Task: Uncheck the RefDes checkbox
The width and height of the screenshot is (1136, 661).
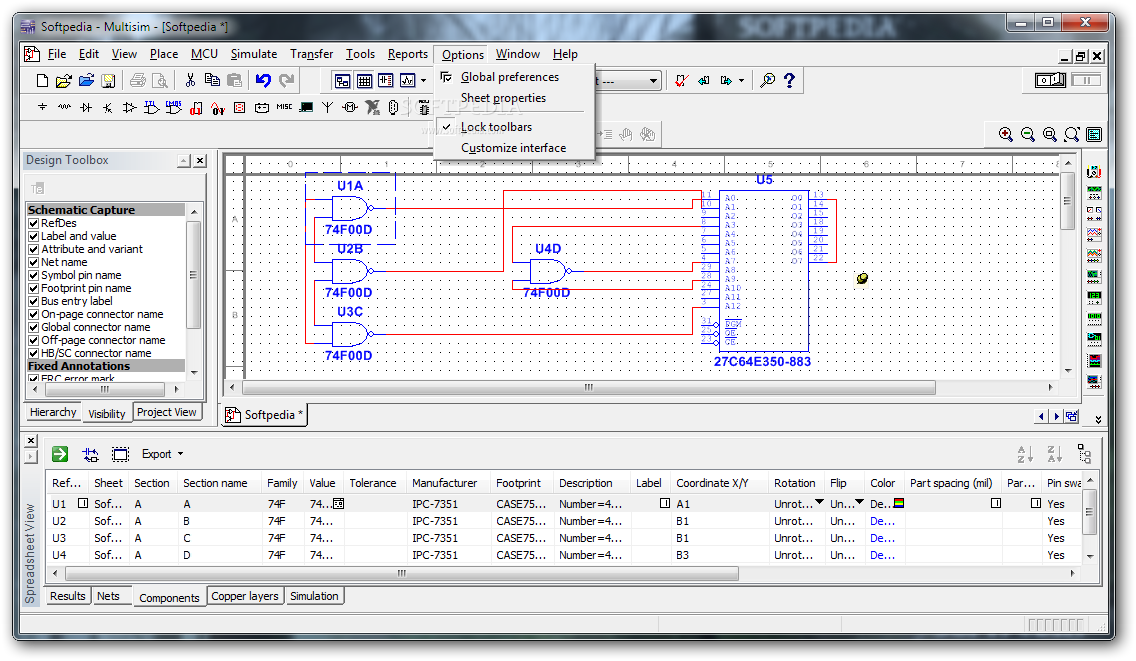Action: point(33,223)
